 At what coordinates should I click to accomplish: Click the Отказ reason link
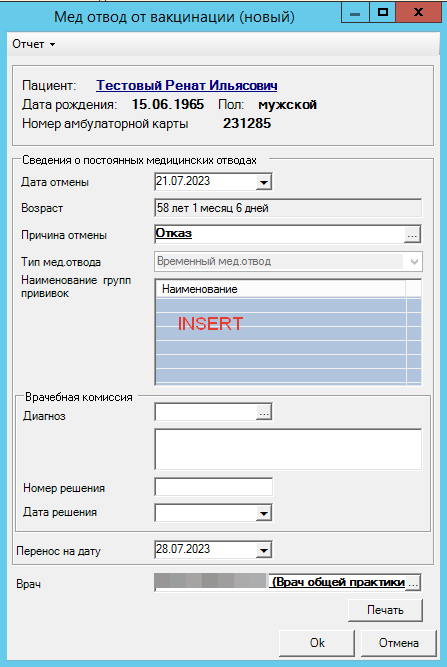point(174,233)
